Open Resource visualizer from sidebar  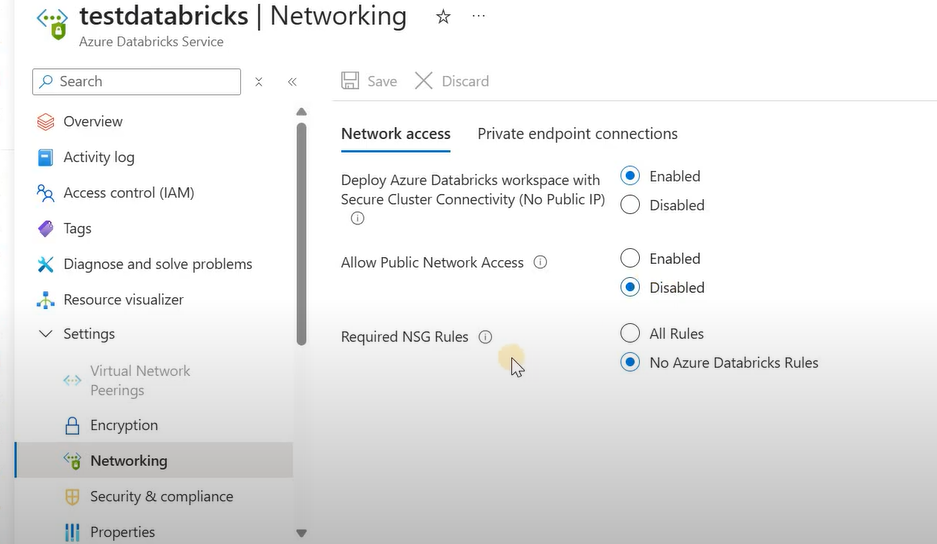tap(123, 300)
